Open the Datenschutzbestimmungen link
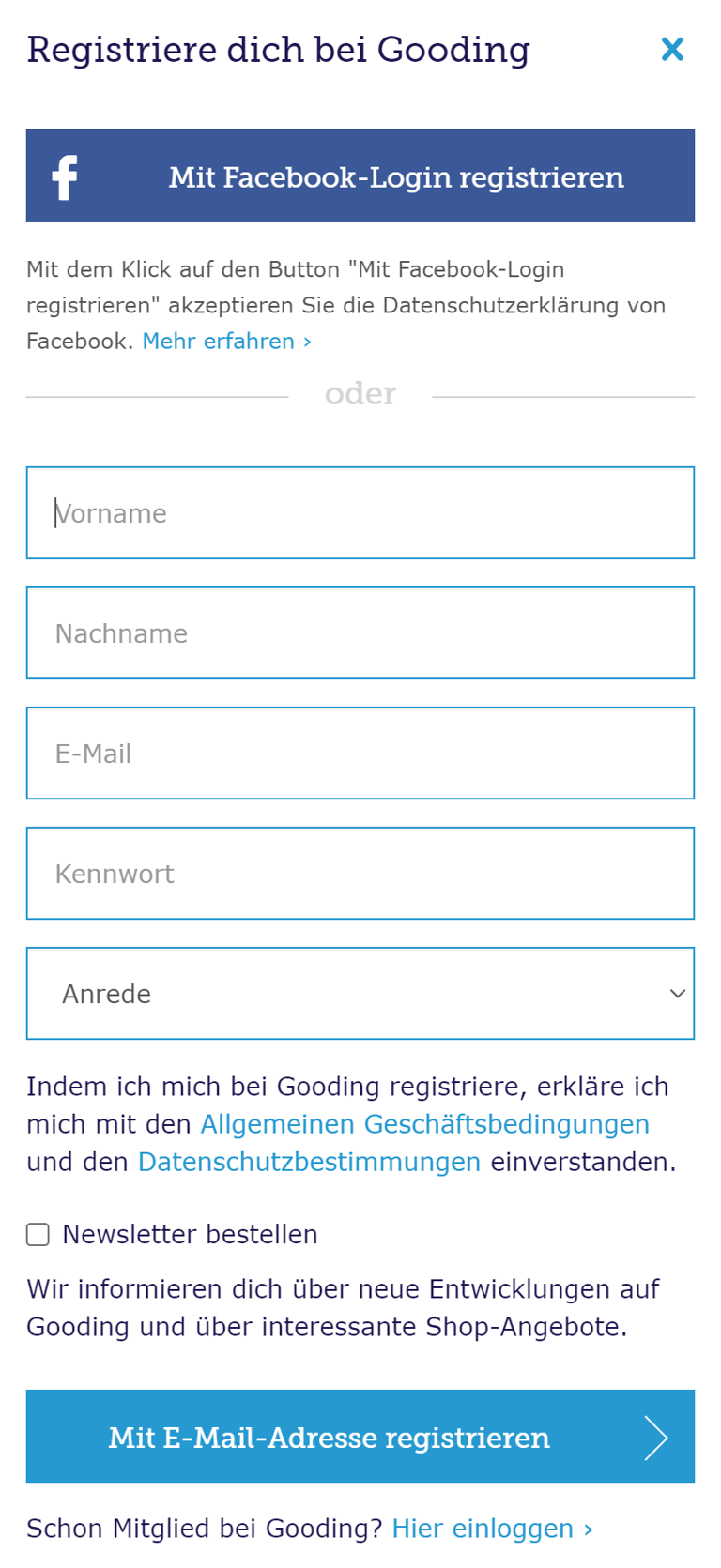The height and width of the screenshot is (1568, 721). [309, 1162]
